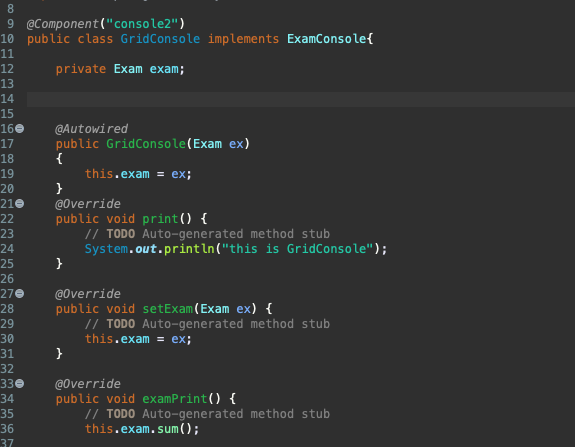Click the Exam parameter type on line 28
Image resolution: width=575 pixels, height=447 pixels.
(x=215, y=309)
